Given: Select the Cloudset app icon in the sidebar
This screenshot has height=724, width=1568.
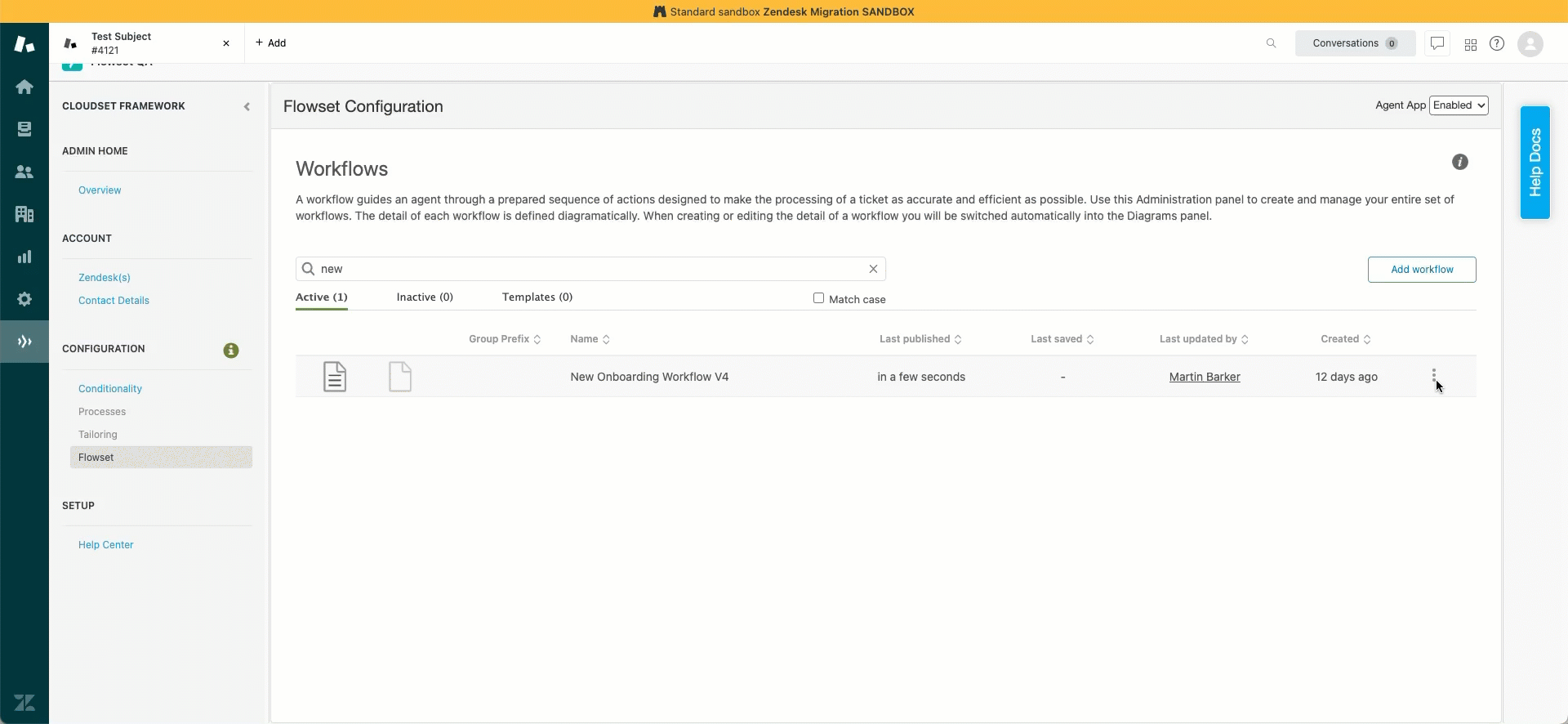Looking at the screenshot, I should pos(24,342).
